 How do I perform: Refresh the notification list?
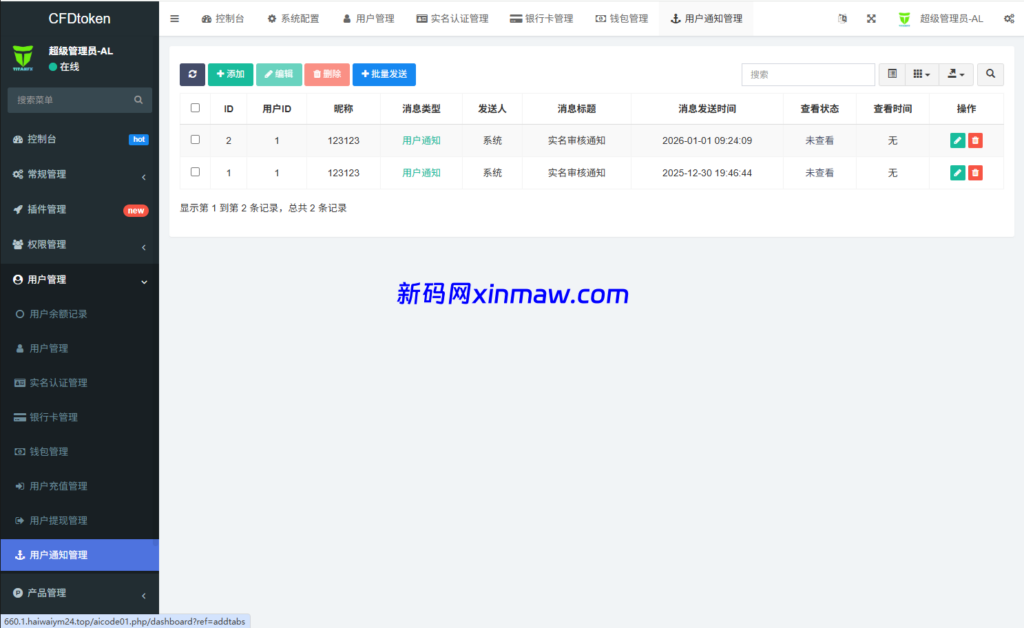pos(190,74)
